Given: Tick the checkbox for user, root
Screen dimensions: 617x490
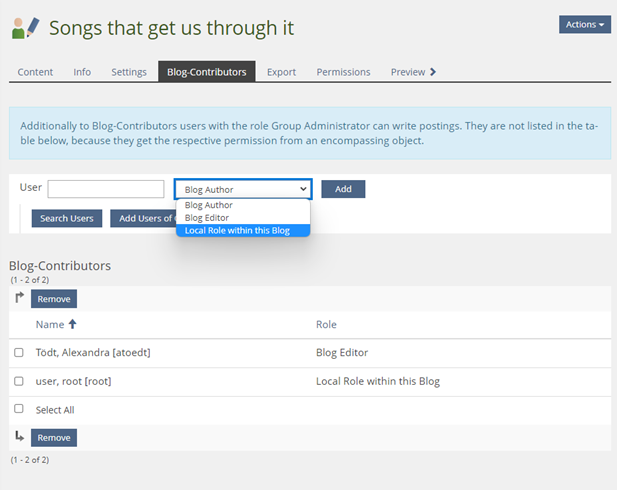Looking at the screenshot, I should [19, 381].
